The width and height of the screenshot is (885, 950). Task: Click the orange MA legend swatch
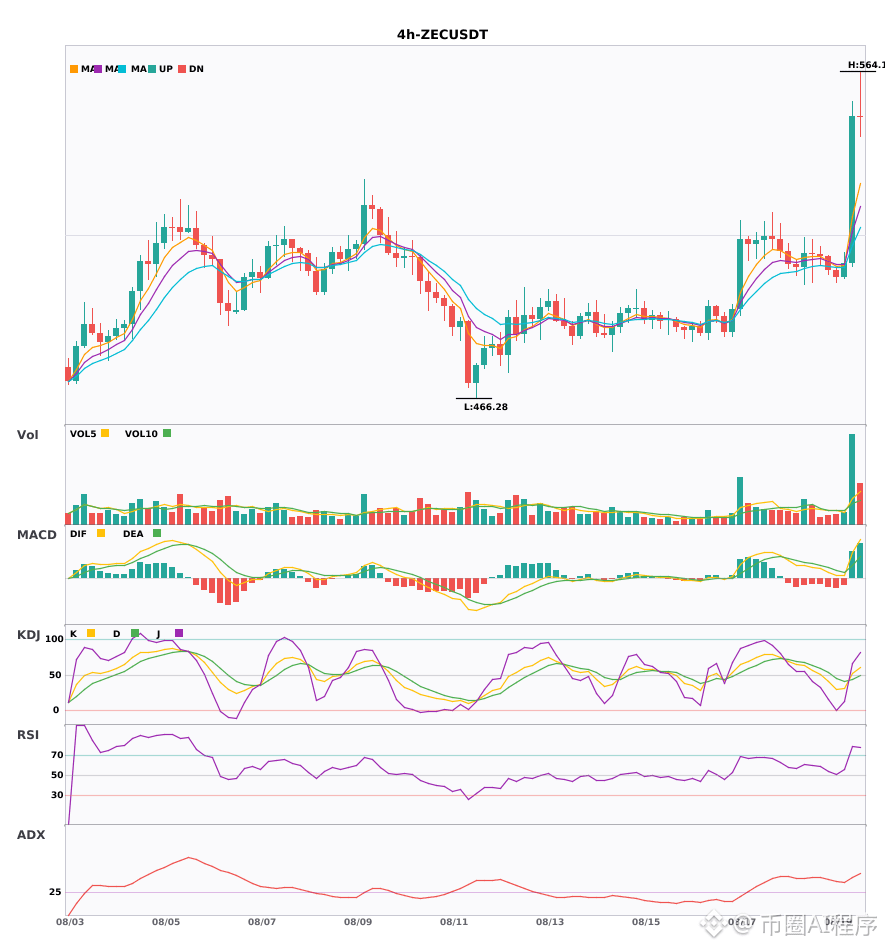tap(74, 69)
